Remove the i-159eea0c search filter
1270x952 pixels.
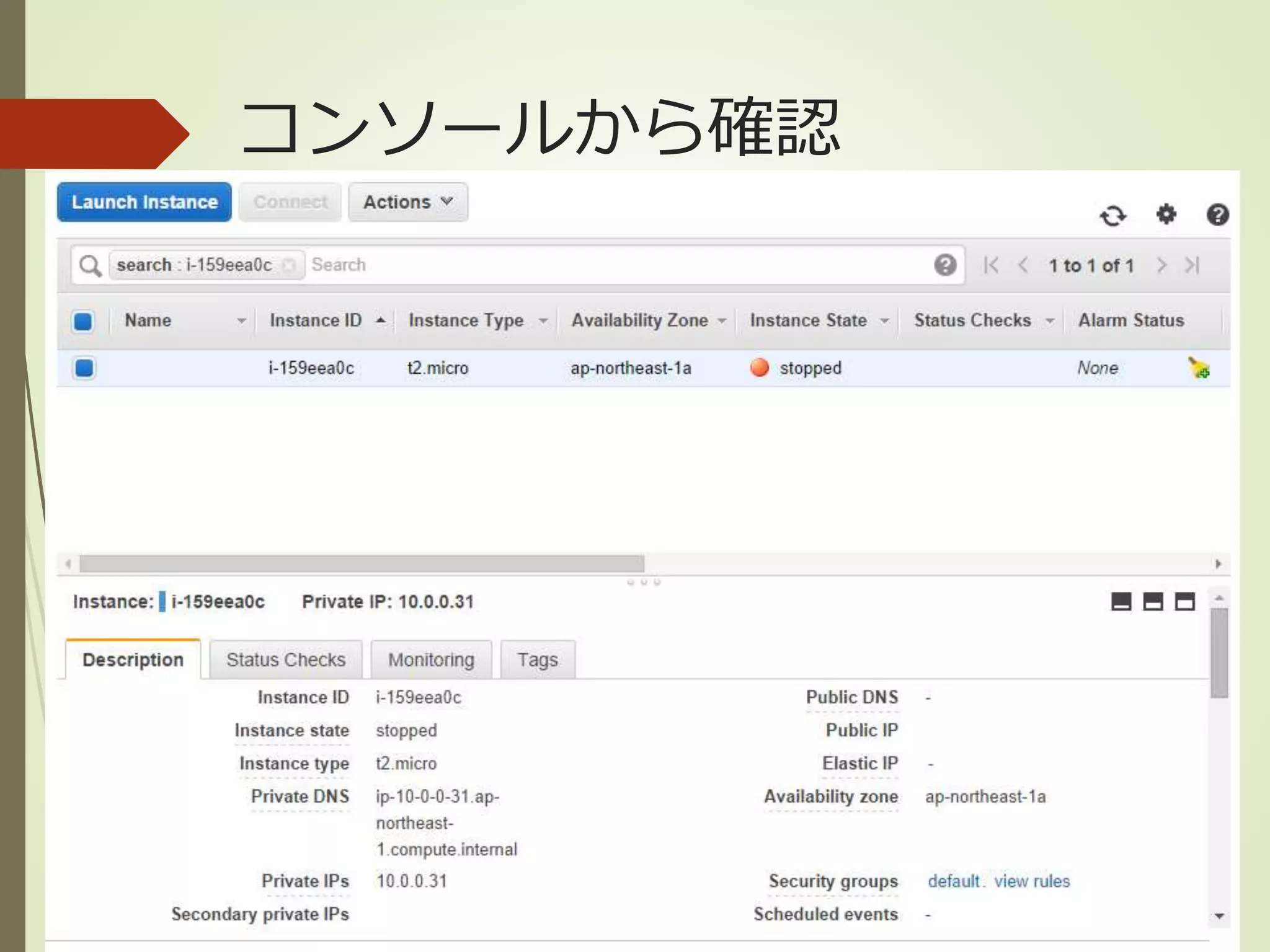[x=288, y=265]
